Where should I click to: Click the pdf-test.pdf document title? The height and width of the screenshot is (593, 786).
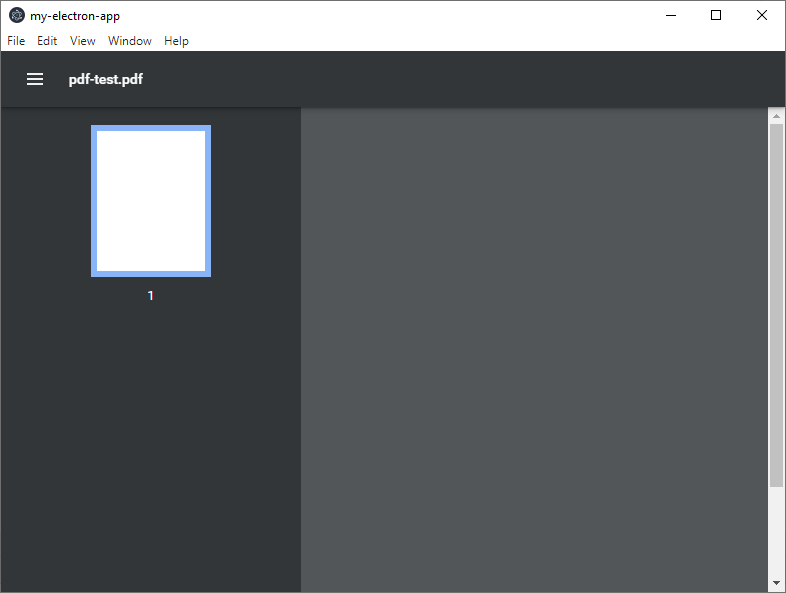106,79
